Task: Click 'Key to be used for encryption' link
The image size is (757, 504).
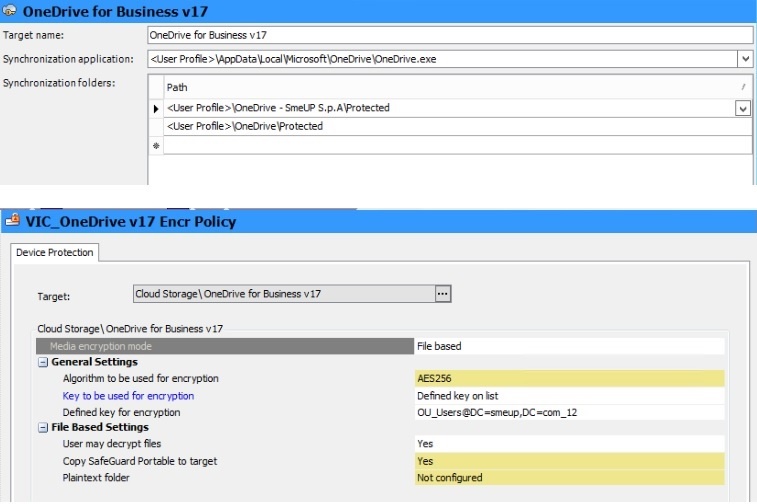Action: click(x=128, y=396)
